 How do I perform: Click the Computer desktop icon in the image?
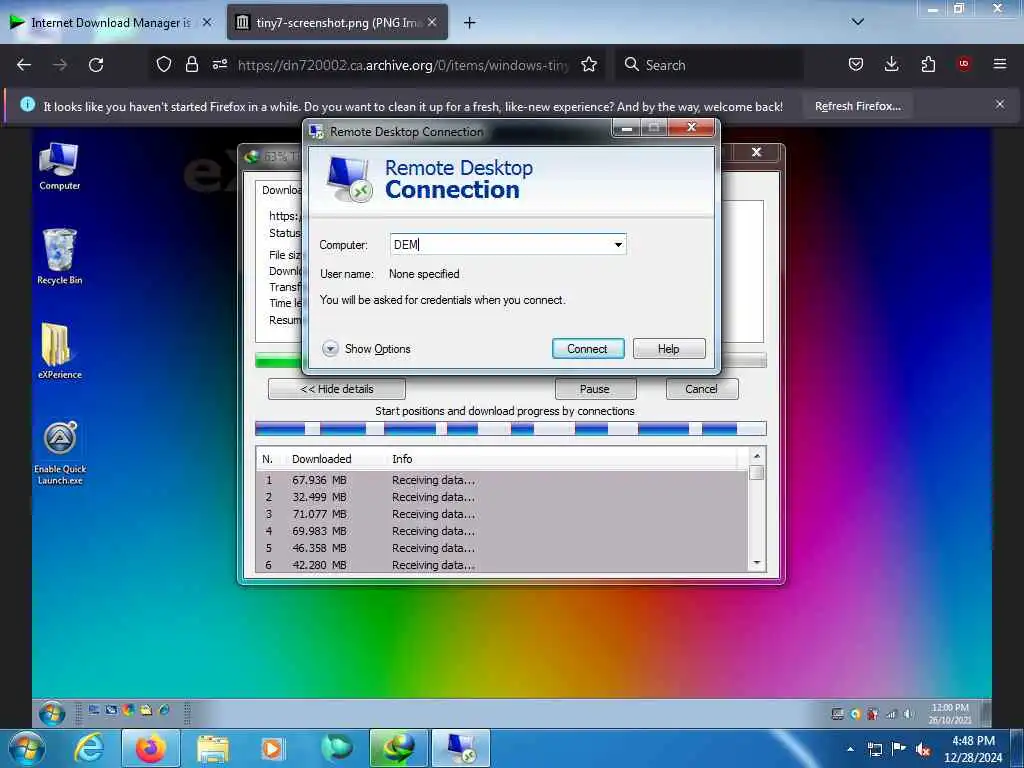[59, 167]
